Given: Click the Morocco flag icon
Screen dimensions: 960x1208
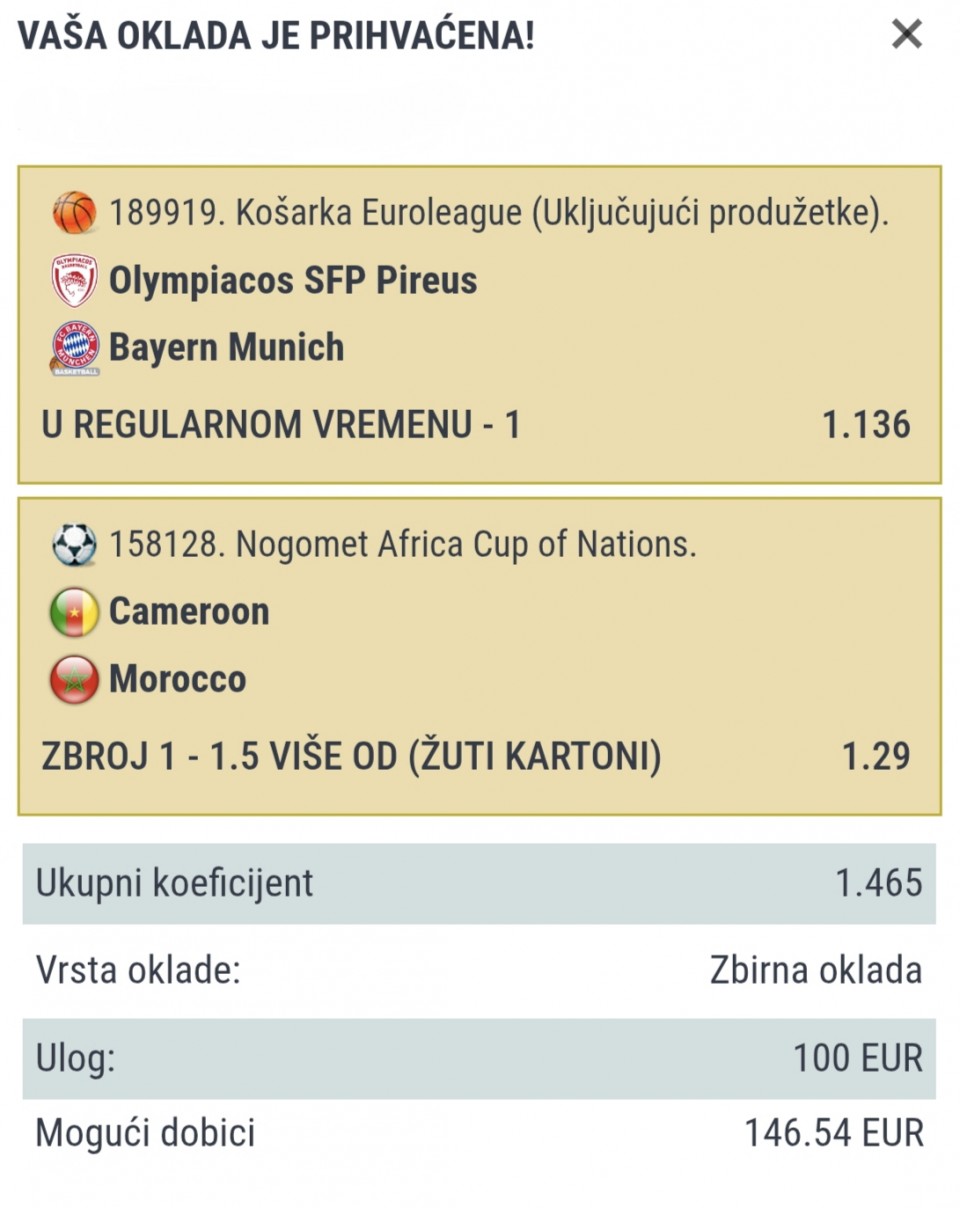Looking at the screenshot, I should pyautogui.click(x=74, y=680).
